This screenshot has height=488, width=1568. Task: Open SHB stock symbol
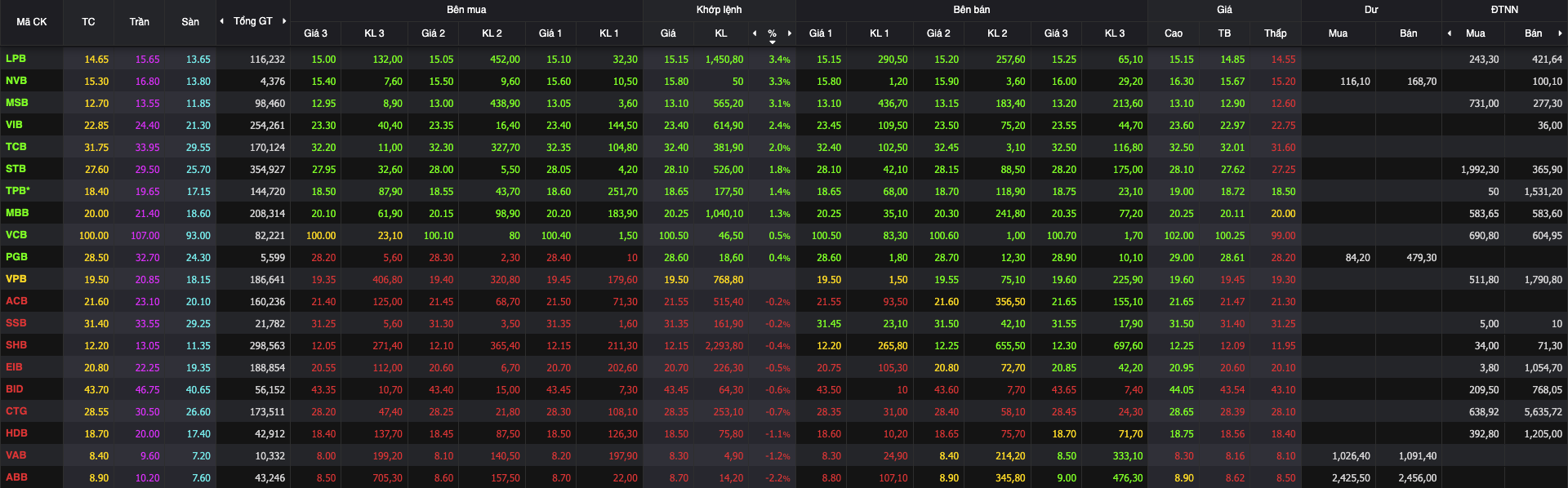click(x=16, y=345)
